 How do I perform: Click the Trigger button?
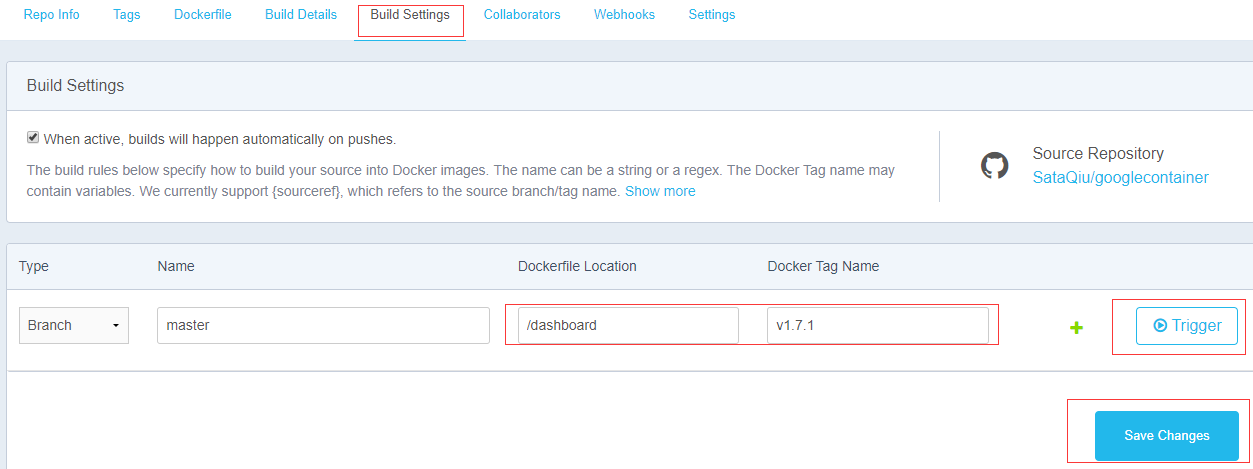click(x=1187, y=325)
